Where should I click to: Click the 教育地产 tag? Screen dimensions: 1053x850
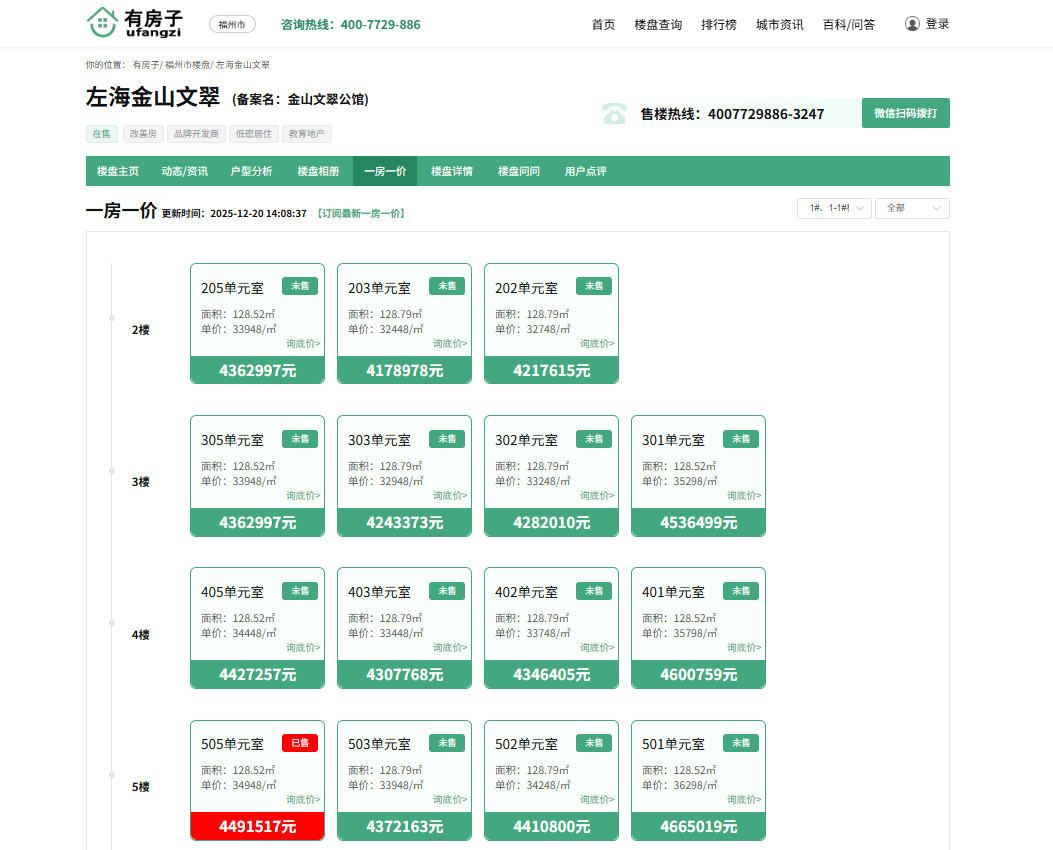pyautogui.click(x=307, y=134)
